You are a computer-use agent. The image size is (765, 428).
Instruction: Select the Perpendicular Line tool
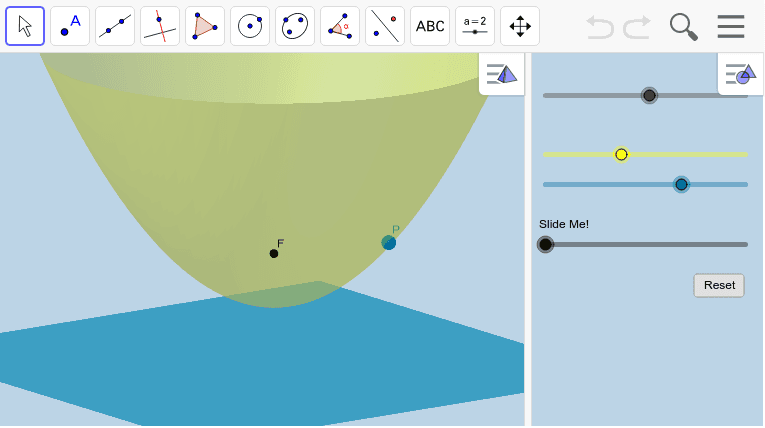[160, 26]
